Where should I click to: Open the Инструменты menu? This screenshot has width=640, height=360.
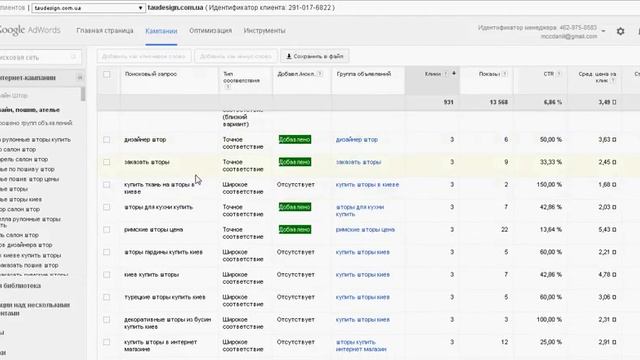point(264,31)
